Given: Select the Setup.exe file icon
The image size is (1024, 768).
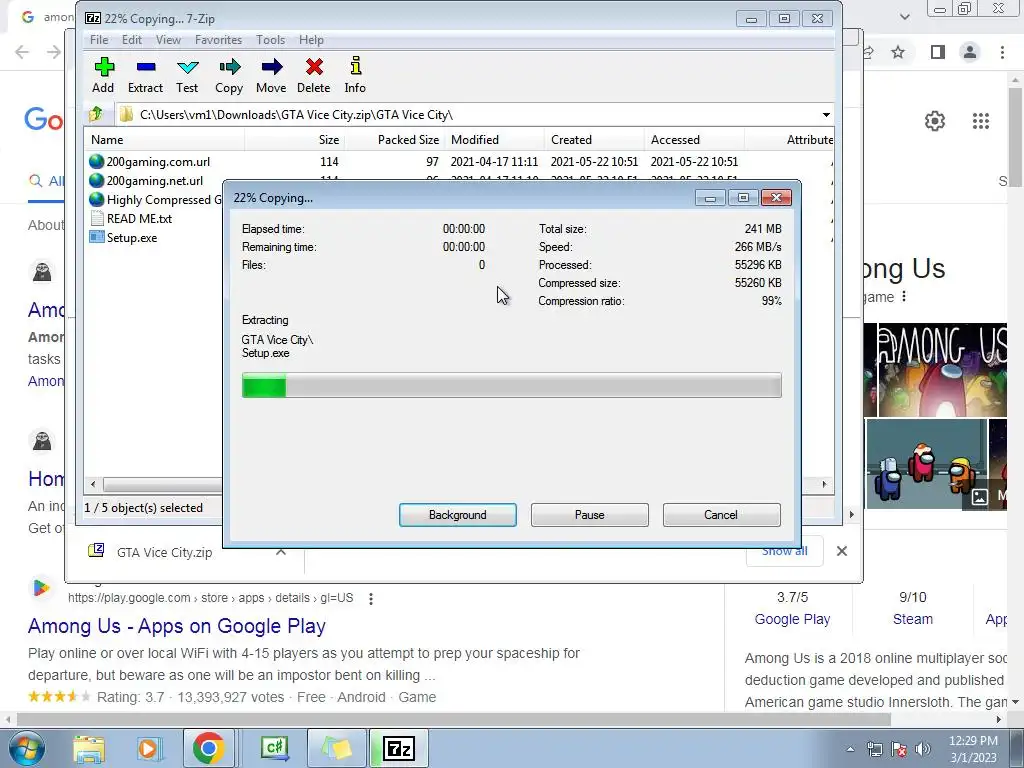Looking at the screenshot, I should click(x=97, y=237).
